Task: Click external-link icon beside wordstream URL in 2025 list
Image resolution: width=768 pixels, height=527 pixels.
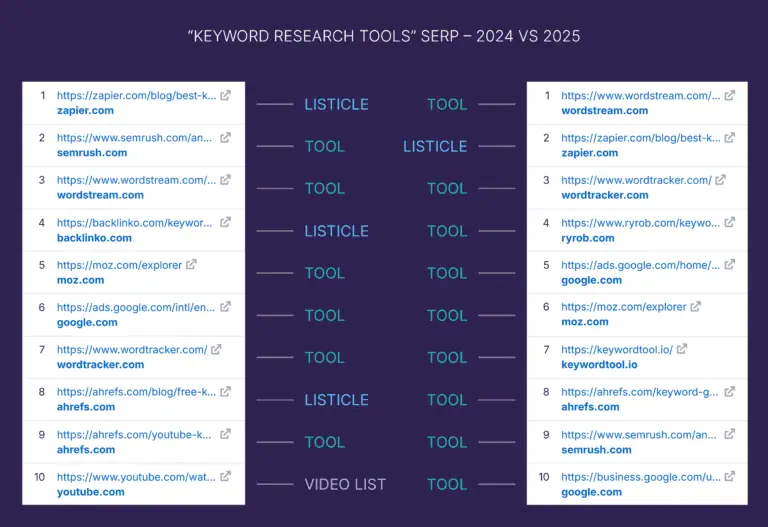Action: (x=730, y=95)
